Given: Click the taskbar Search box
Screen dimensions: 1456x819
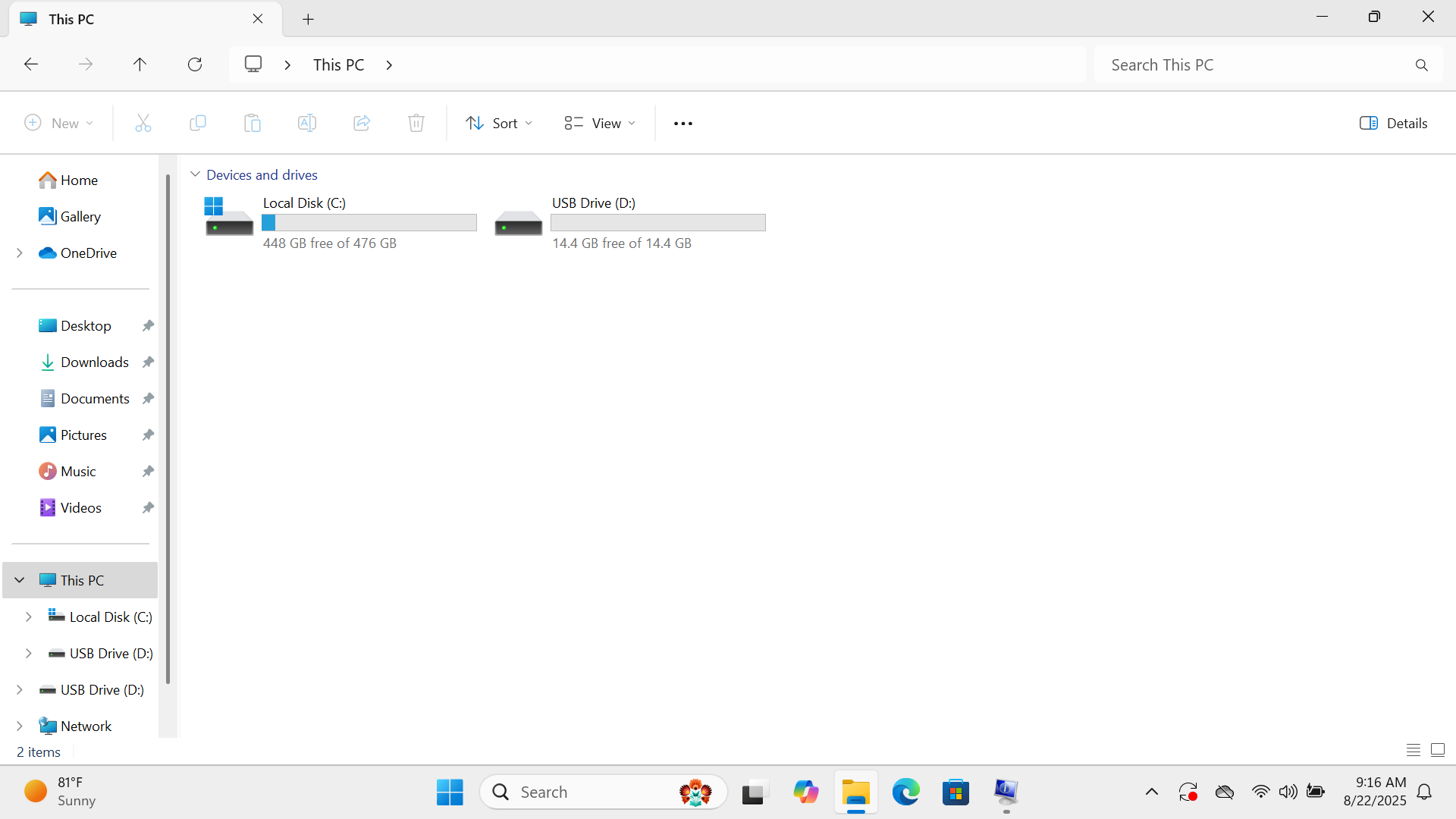Looking at the screenshot, I should click(x=603, y=792).
